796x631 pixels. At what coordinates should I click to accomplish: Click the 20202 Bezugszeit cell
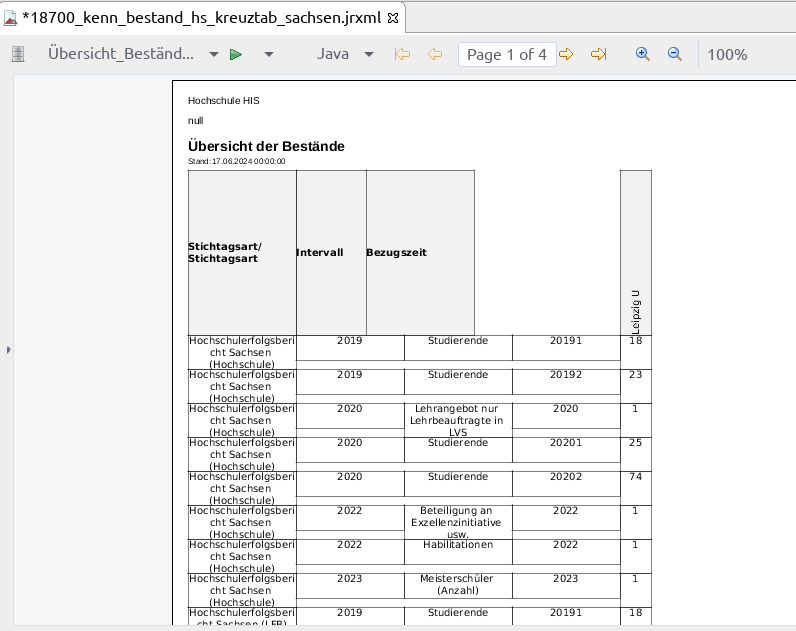coord(566,484)
